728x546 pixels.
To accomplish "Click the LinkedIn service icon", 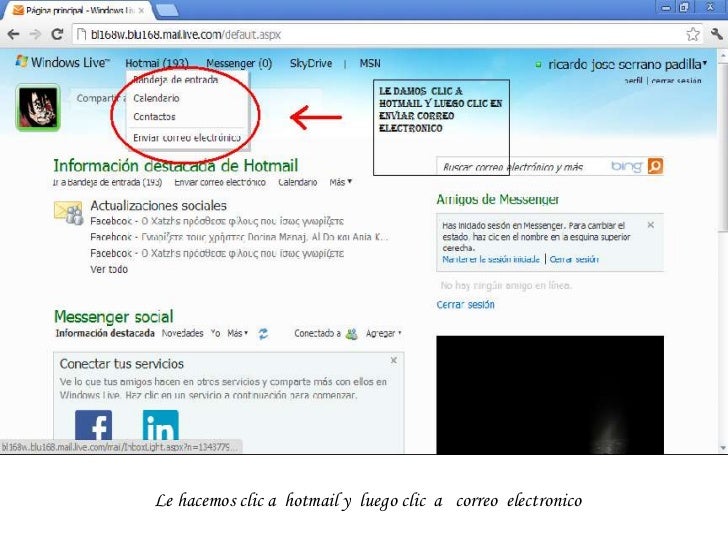I will click(x=160, y=425).
